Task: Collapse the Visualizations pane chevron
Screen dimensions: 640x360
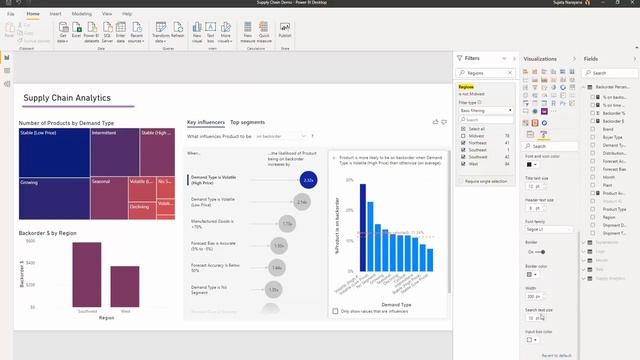Action: (x=574, y=59)
